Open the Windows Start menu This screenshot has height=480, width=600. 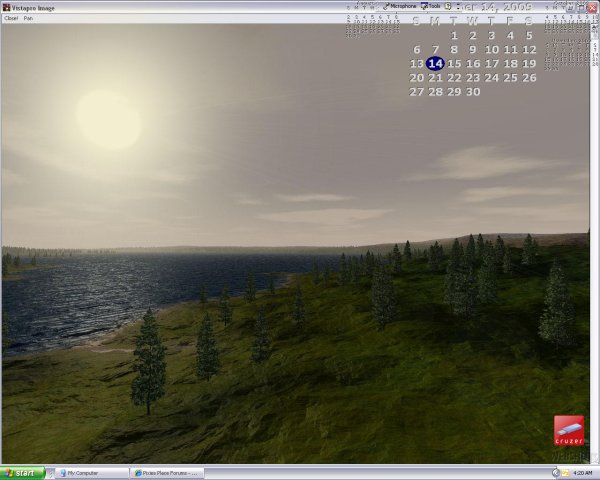23,472
